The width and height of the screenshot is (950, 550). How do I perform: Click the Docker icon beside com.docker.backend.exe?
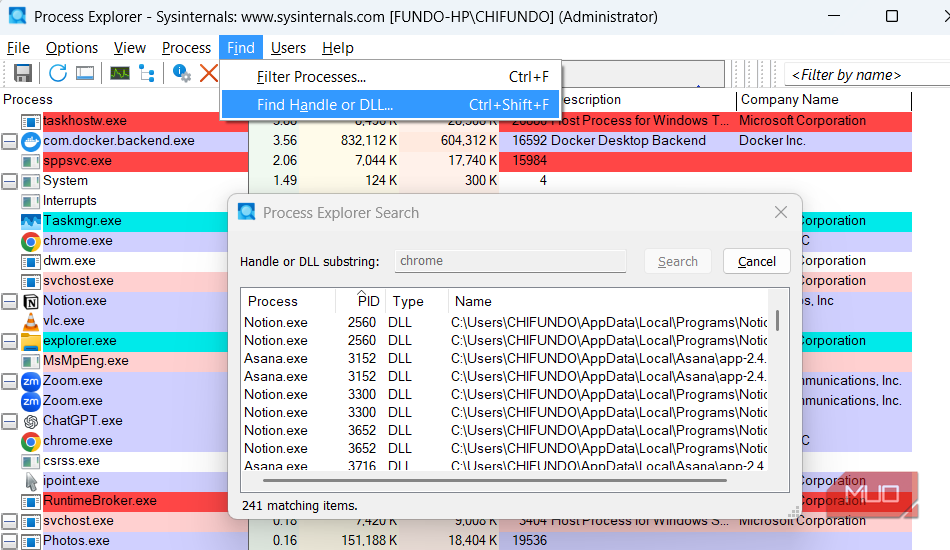click(x=30, y=141)
